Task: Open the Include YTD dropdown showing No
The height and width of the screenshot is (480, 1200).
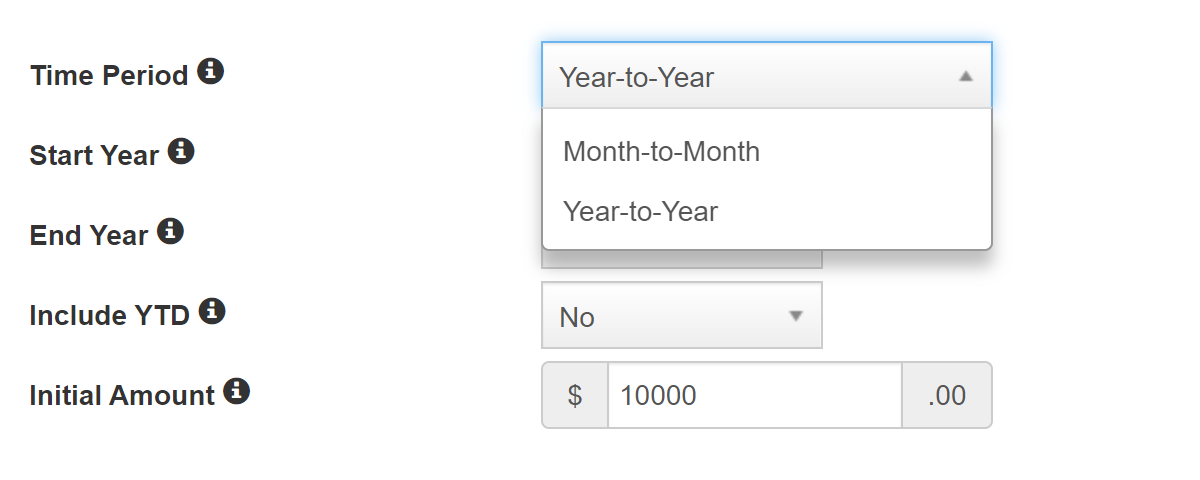Action: (x=682, y=315)
